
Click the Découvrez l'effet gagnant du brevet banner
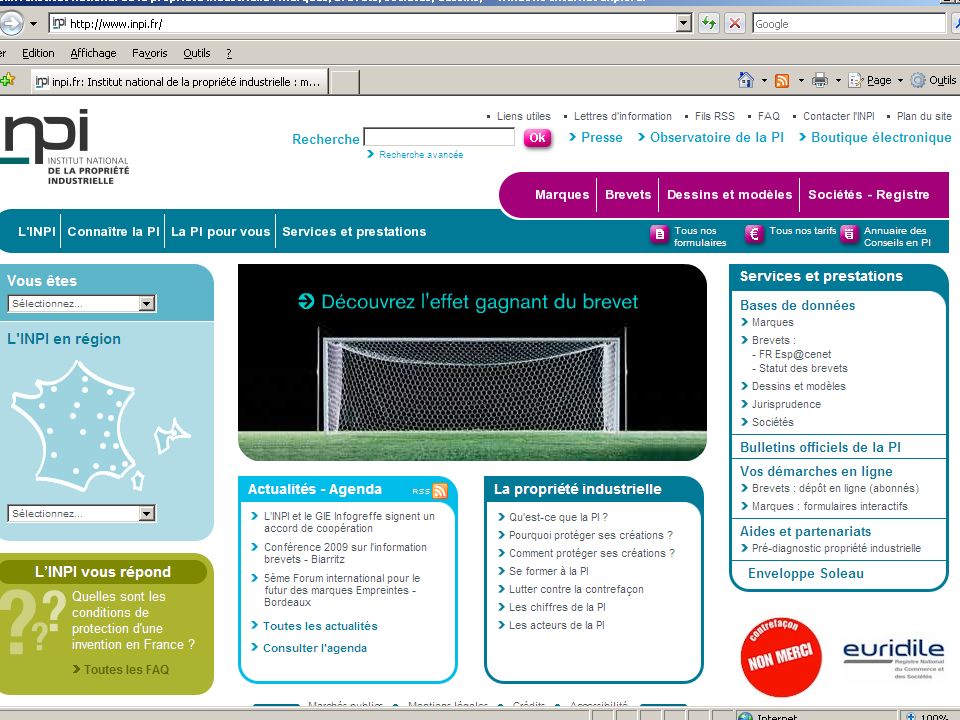pyautogui.click(x=472, y=362)
